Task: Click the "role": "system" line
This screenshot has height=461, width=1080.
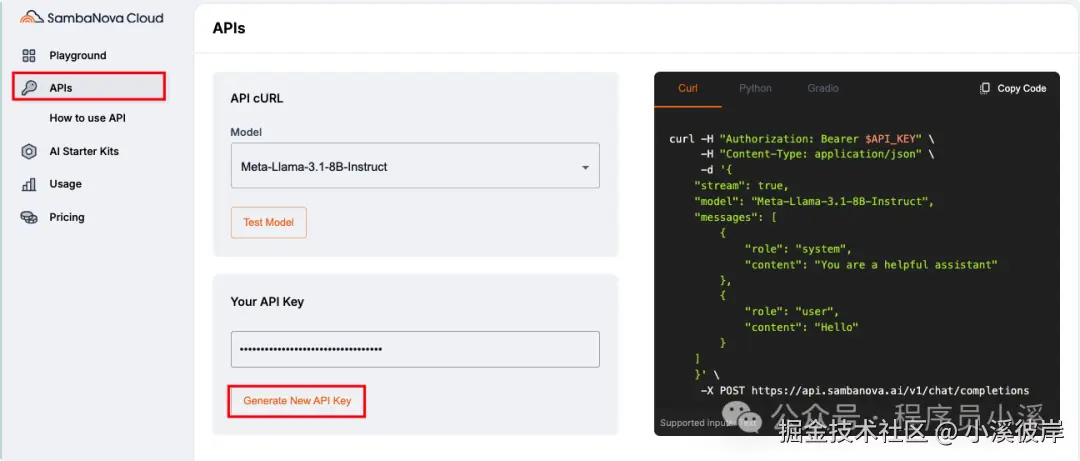Action: pyautogui.click(x=798, y=249)
